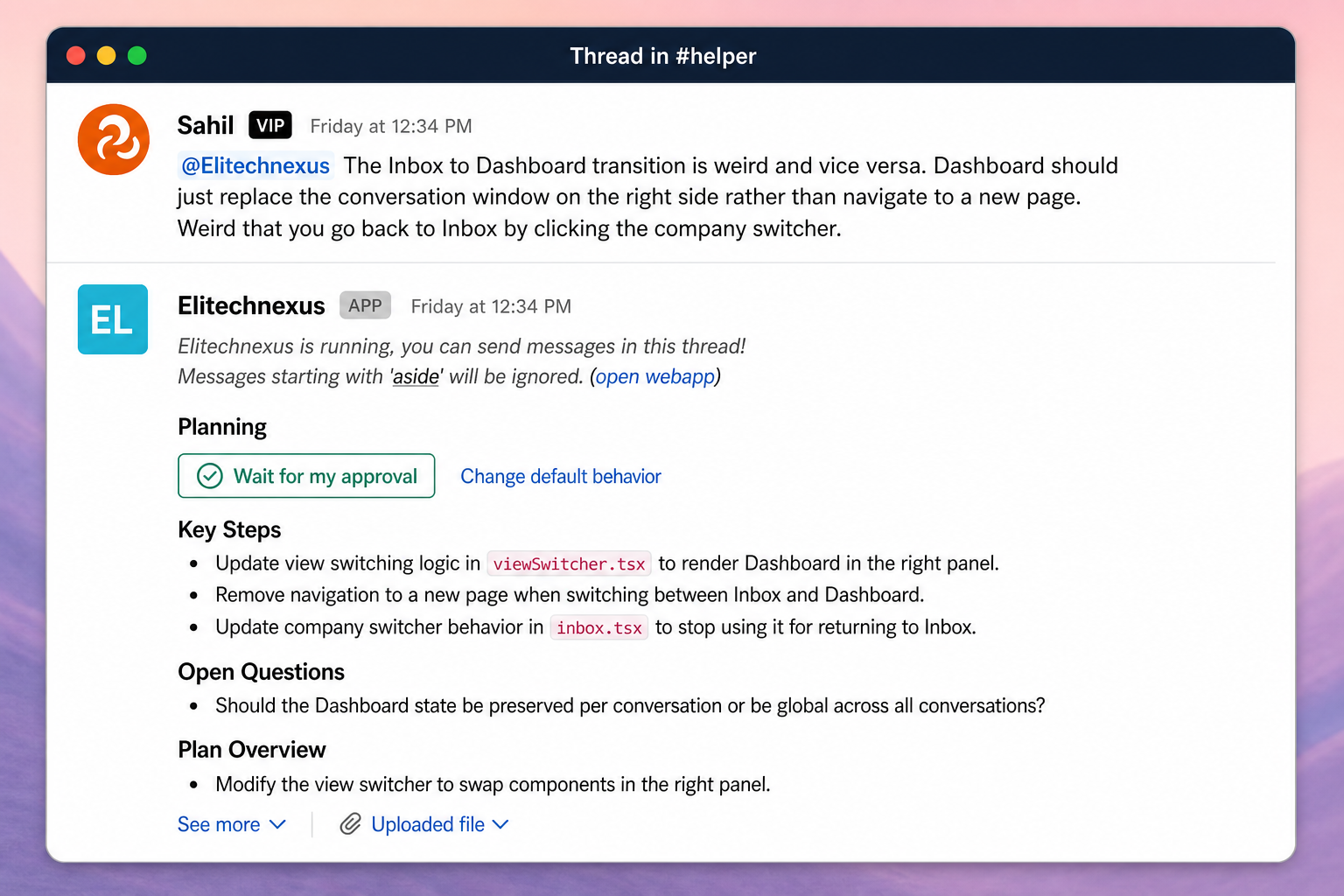1344x896 pixels.
Task: Click the Thread in #helper window title
Action: pos(663,56)
